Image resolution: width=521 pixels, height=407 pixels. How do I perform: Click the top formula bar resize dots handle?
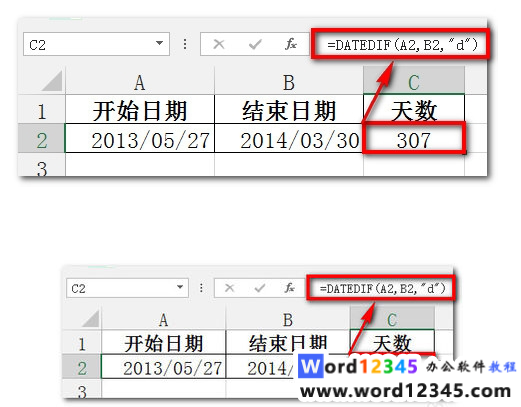tap(185, 44)
